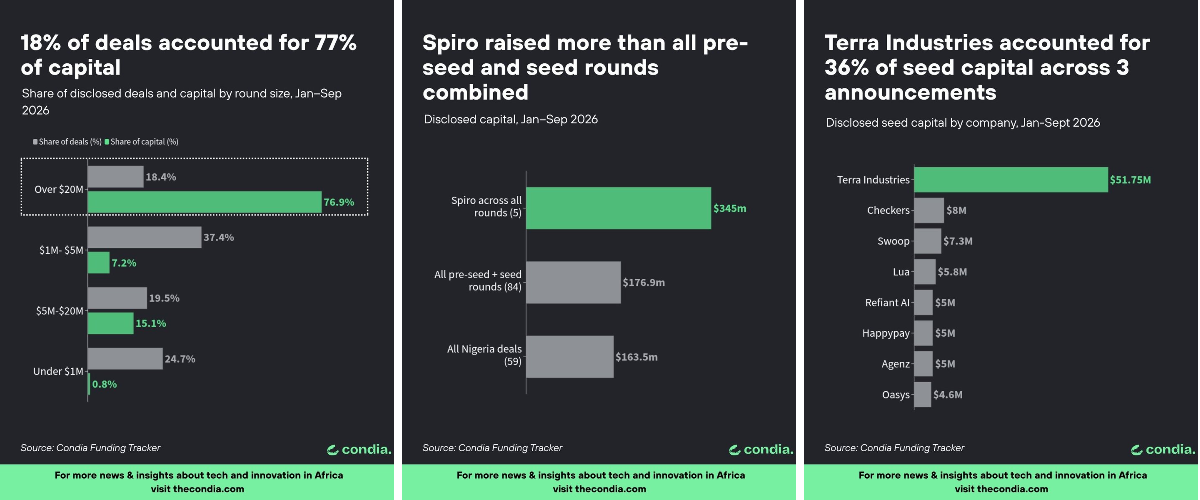
Task: Click the green 'Share of capital (%)' legend swatch
Action: pos(106,142)
